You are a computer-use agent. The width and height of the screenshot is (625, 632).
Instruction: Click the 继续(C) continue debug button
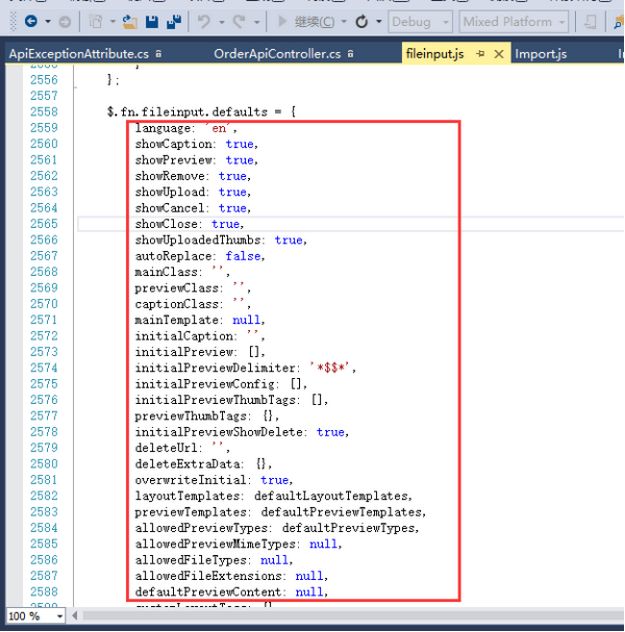pyautogui.click(x=306, y=22)
